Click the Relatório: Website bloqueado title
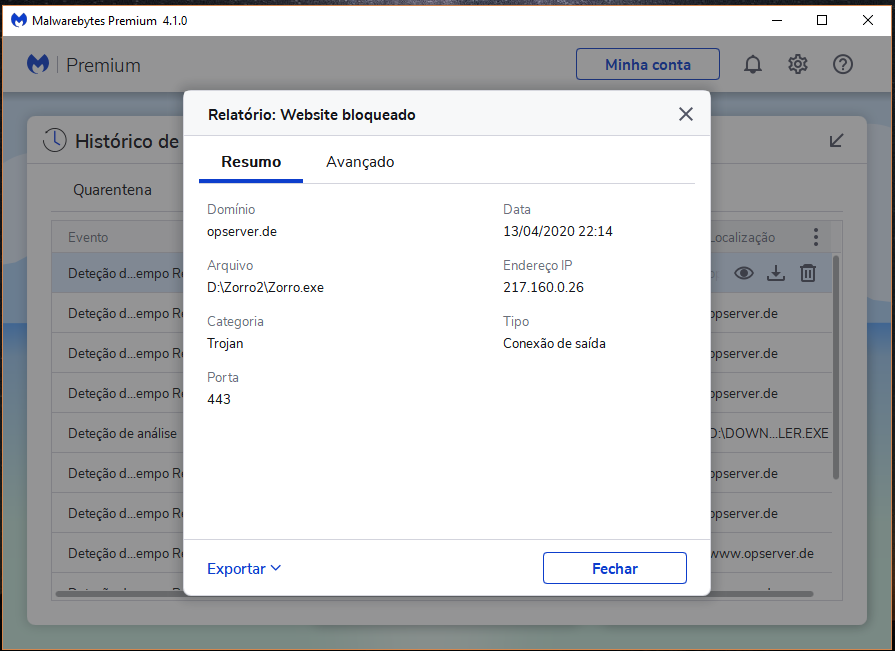 pyautogui.click(x=312, y=115)
